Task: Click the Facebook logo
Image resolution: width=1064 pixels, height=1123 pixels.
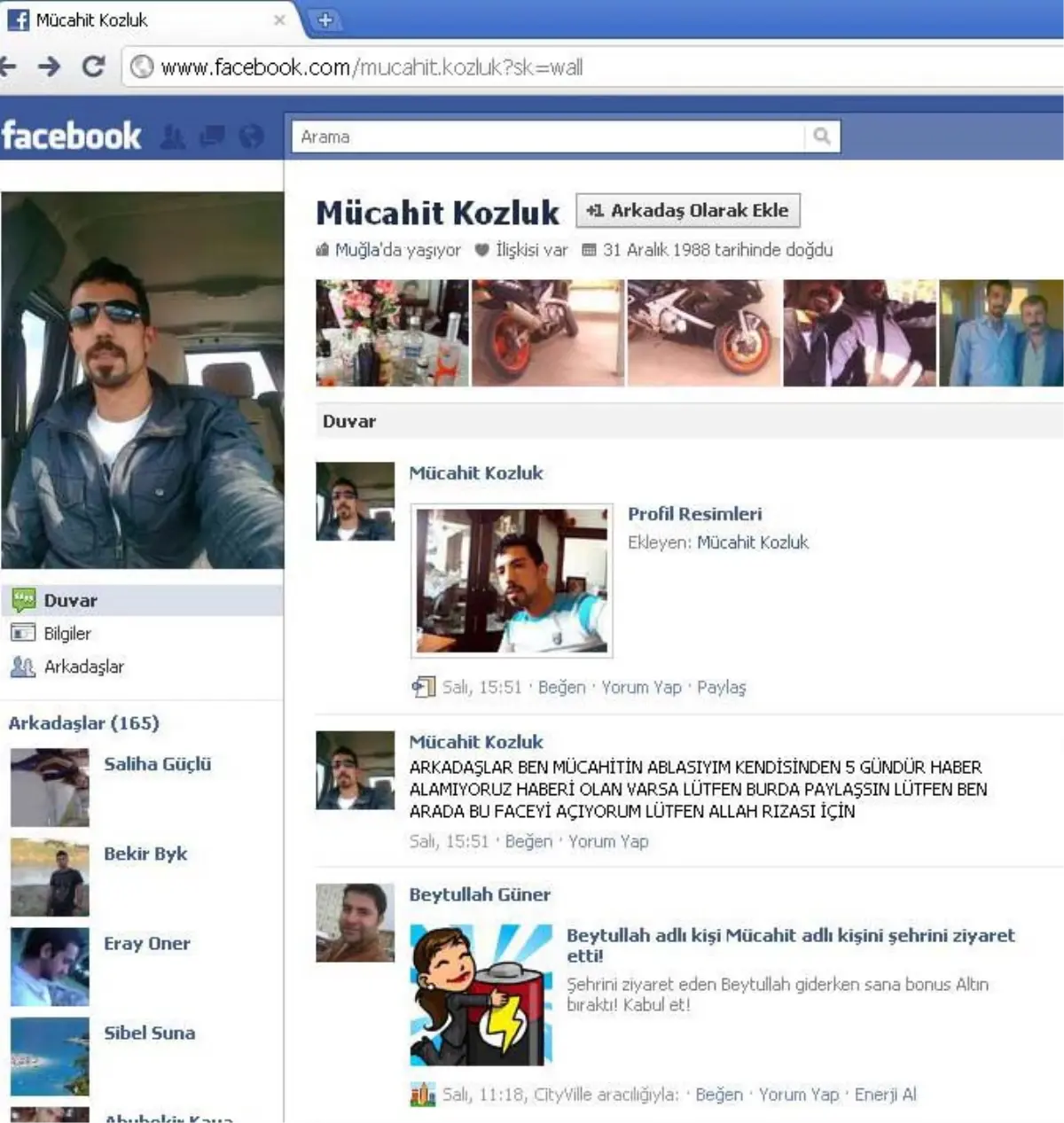Action: (71, 135)
